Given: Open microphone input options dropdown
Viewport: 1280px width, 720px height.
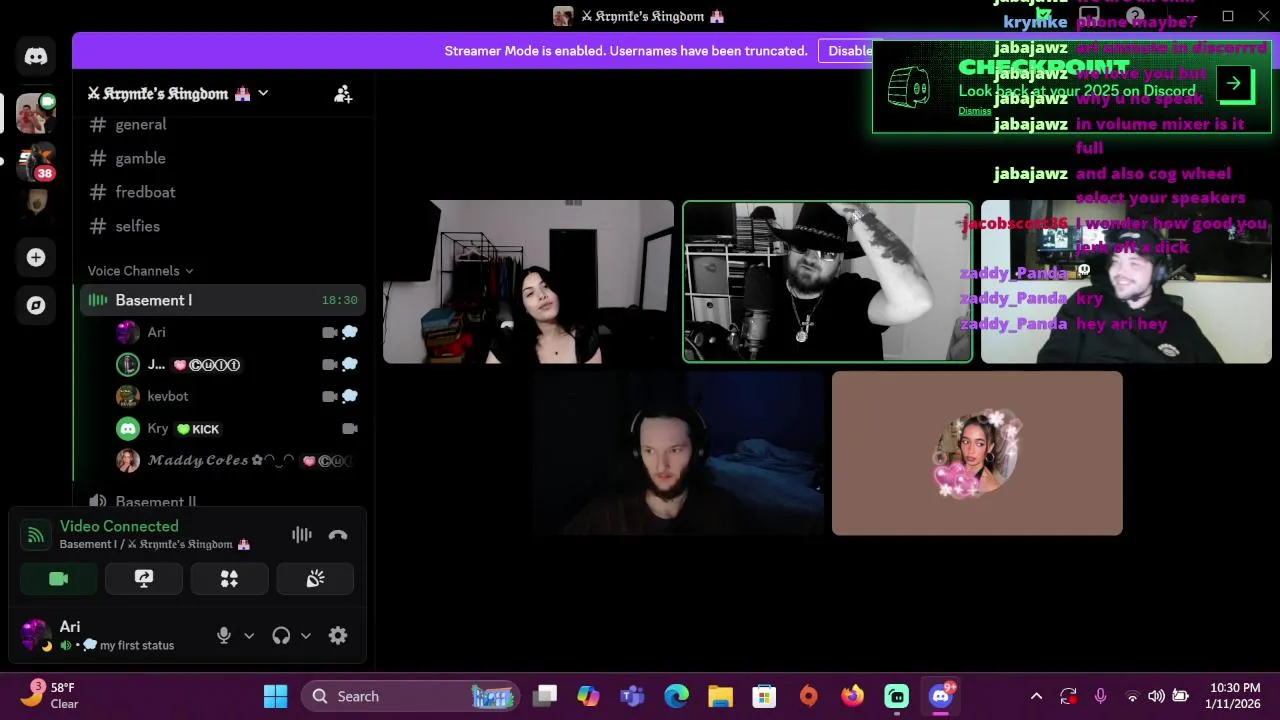Looking at the screenshot, I should [x=249, y=636].
